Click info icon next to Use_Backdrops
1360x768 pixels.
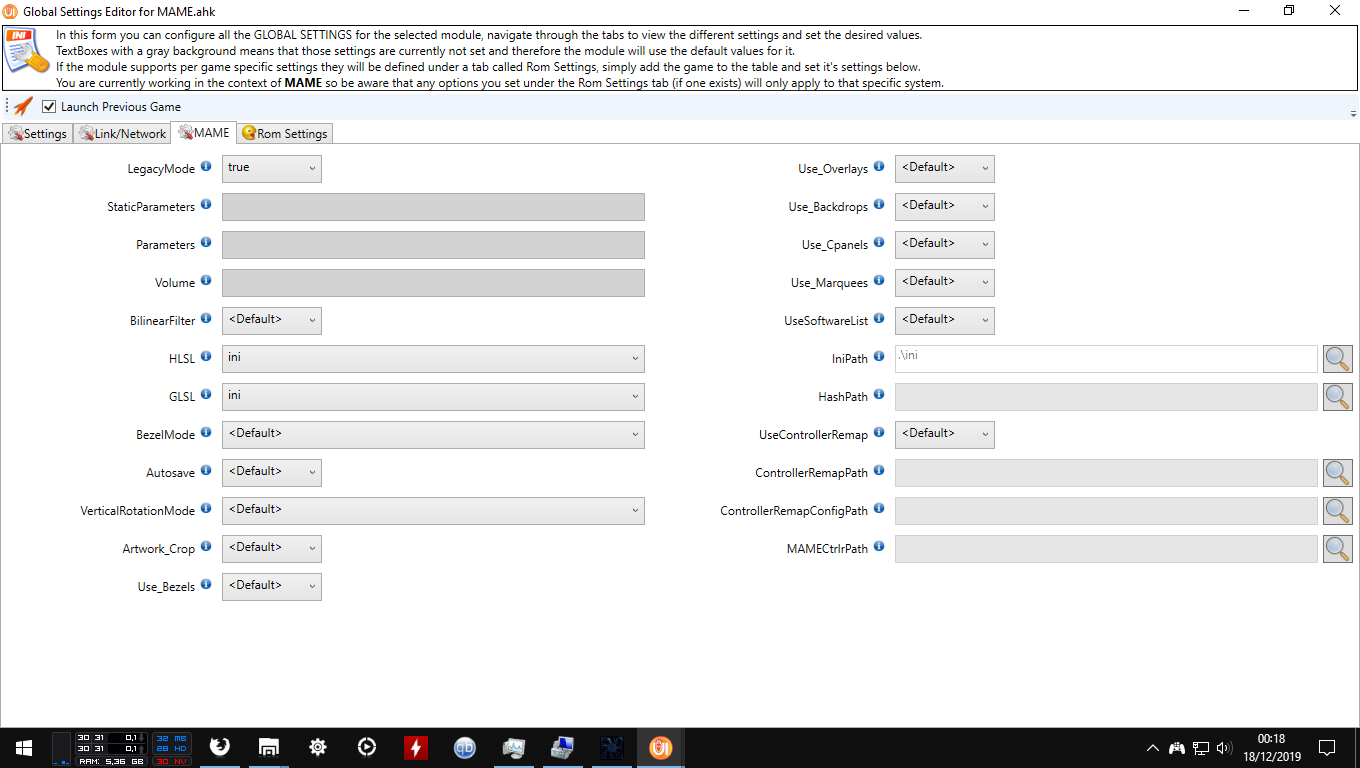point(879,205)
